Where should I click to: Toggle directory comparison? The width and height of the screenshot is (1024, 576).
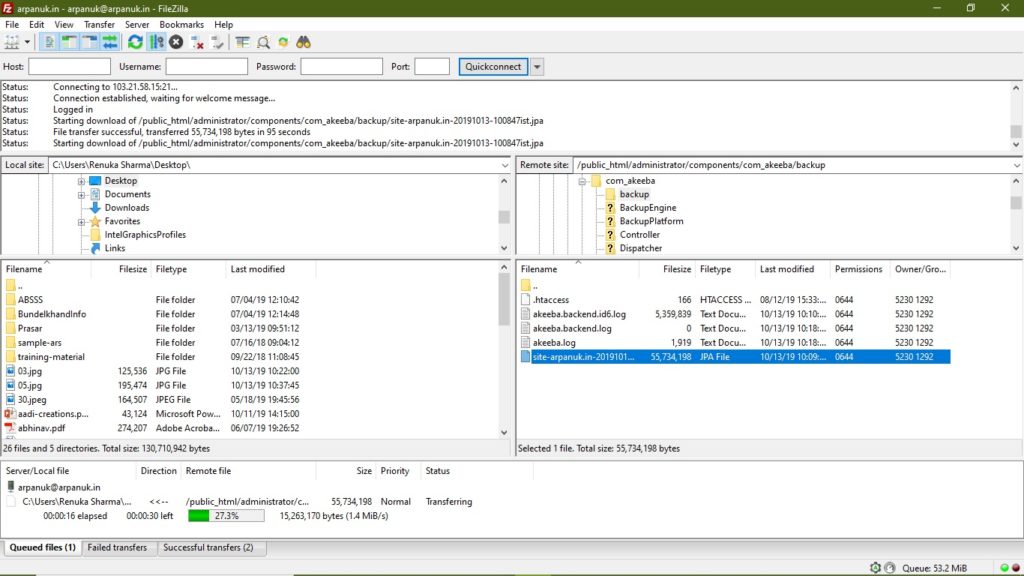click(x=263, y=42)
